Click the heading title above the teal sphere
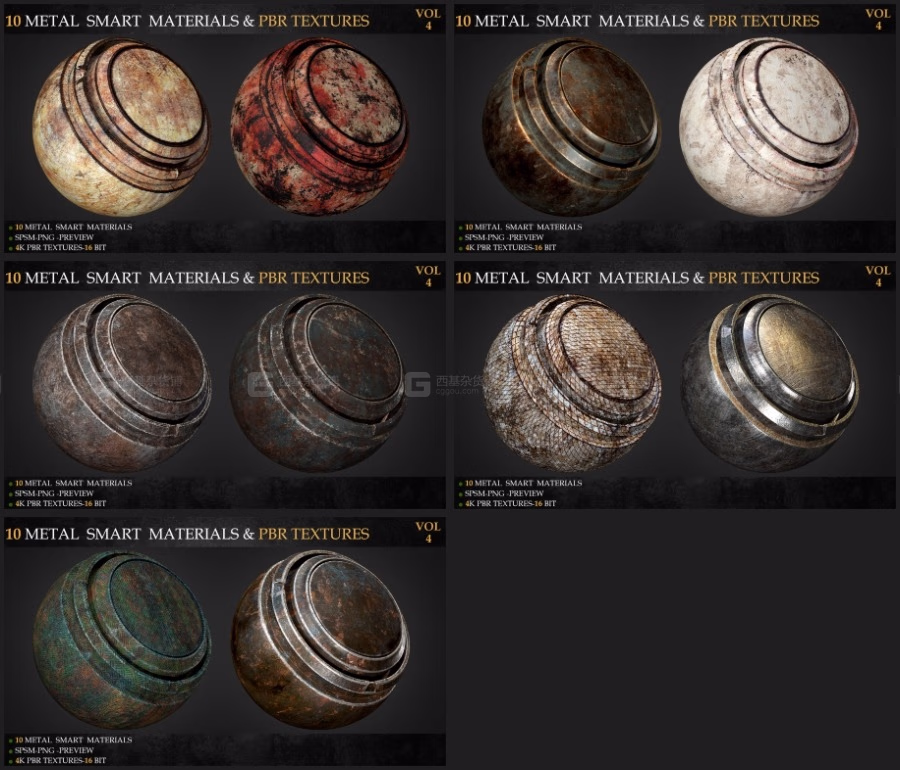The image size is (900, 770). tap(187, 534)
